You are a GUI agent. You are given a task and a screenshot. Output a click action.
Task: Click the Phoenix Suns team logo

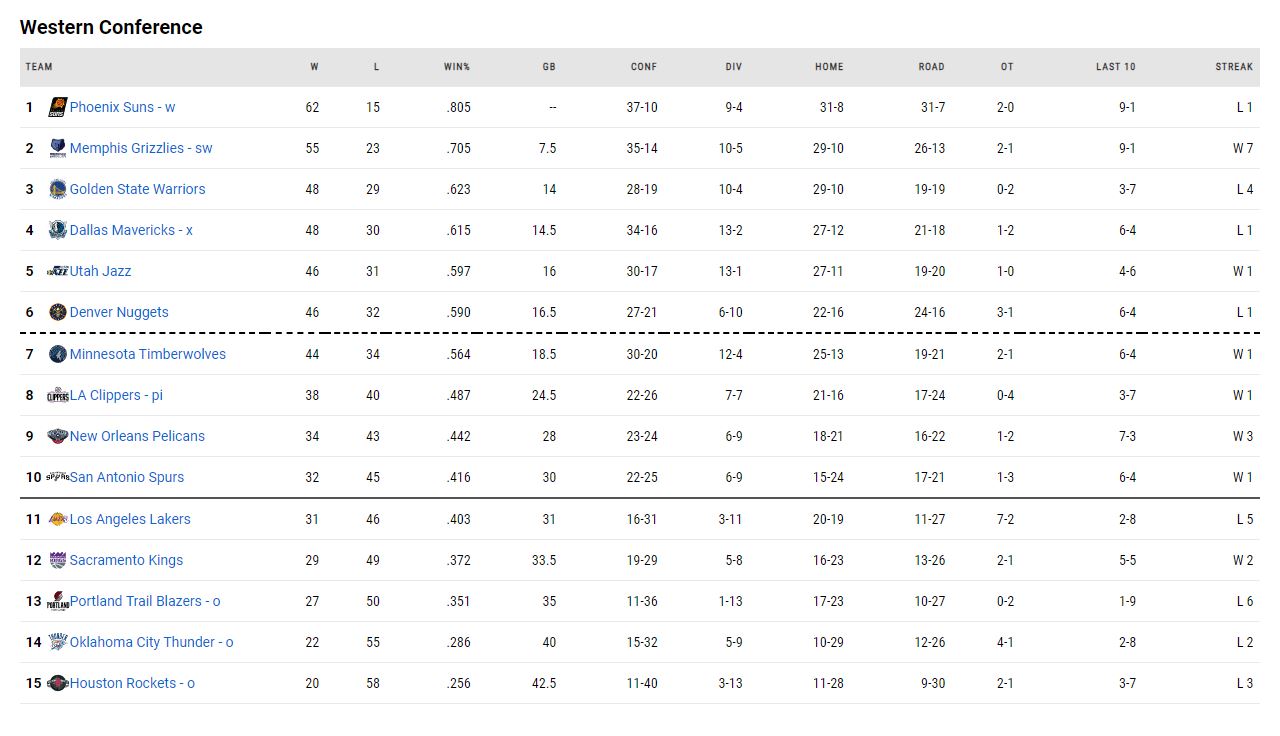(58, 107)
